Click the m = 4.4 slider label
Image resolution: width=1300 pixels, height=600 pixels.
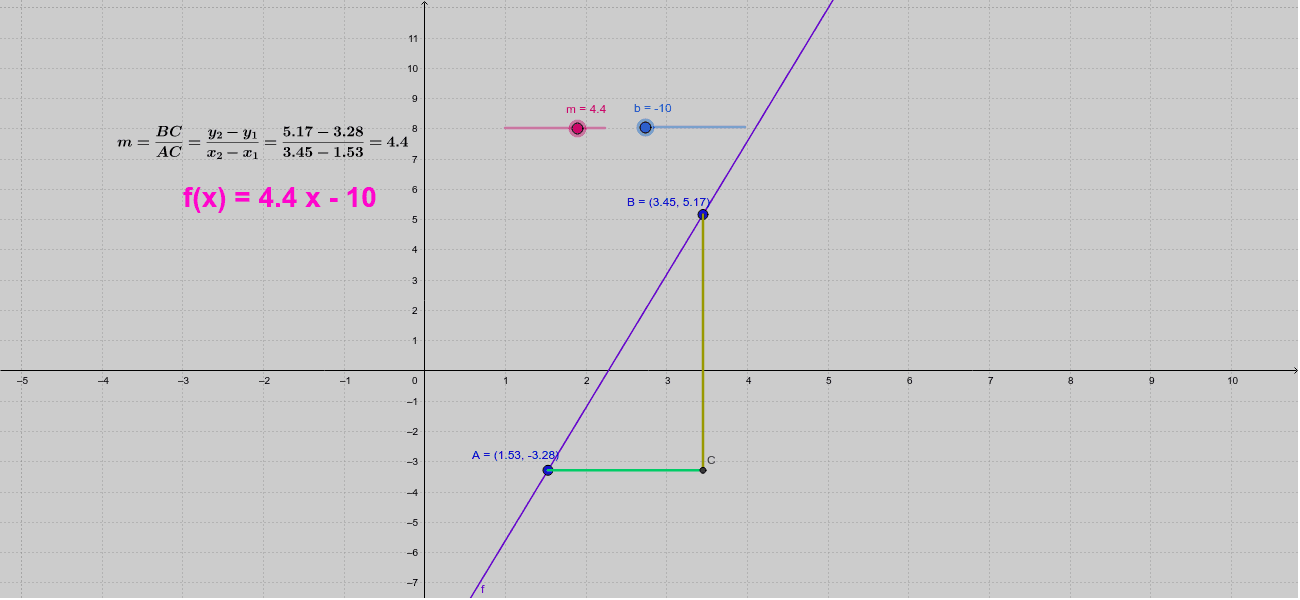pyautogui.click(x=586, y=109)
